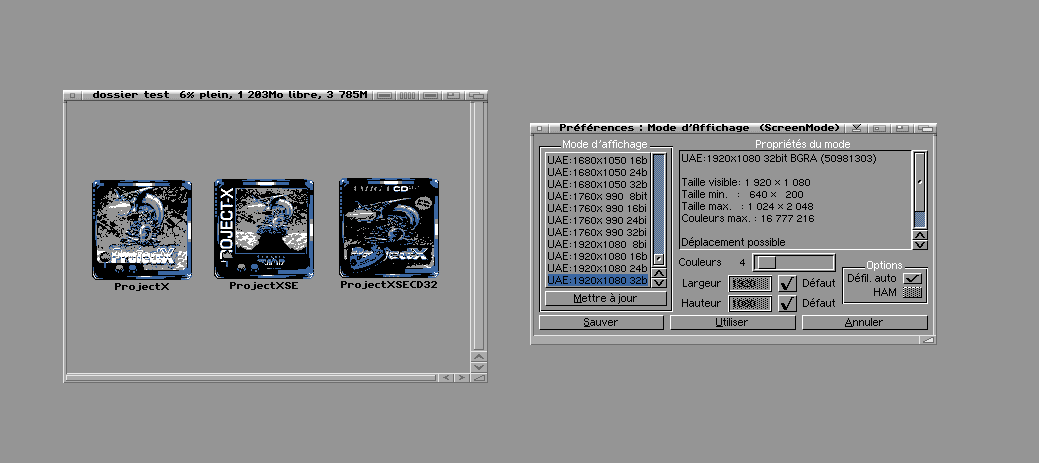Click the Couleurs slider
The image size is (1039, 463).
pos(794,262)
